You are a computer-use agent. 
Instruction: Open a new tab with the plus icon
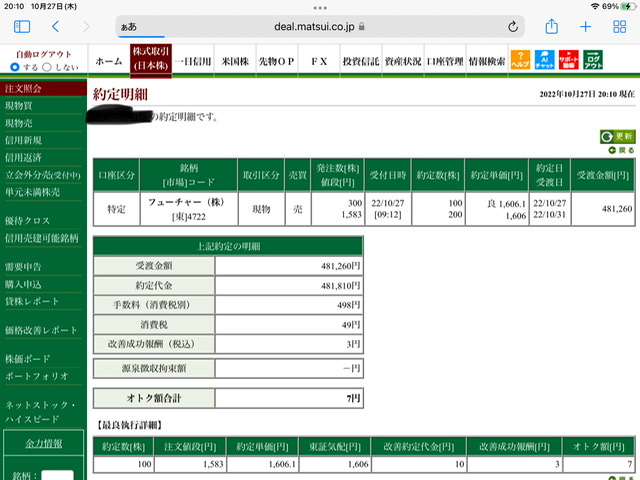[x=585, y=27]
